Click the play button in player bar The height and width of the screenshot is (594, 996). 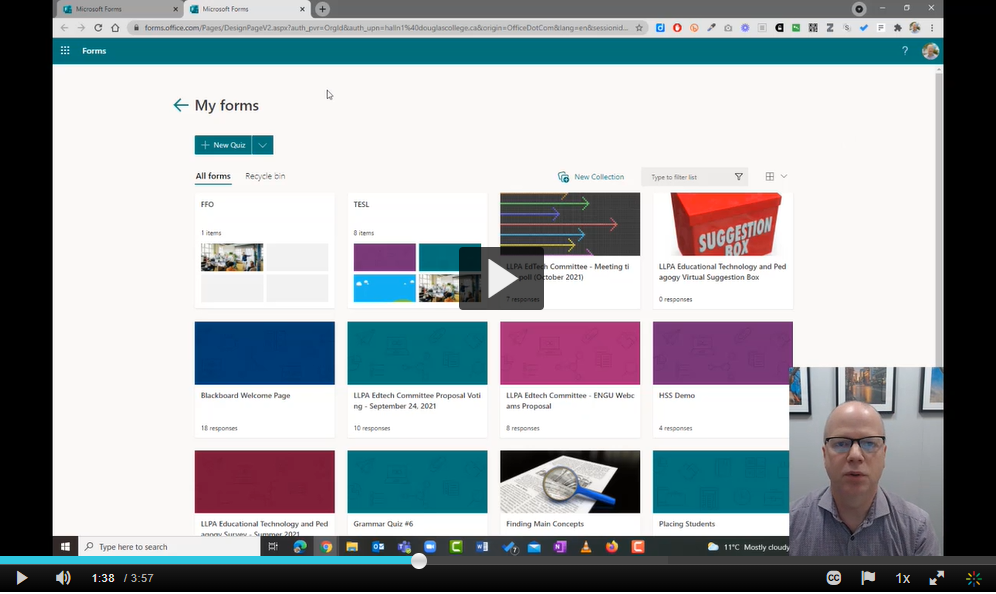21,578
